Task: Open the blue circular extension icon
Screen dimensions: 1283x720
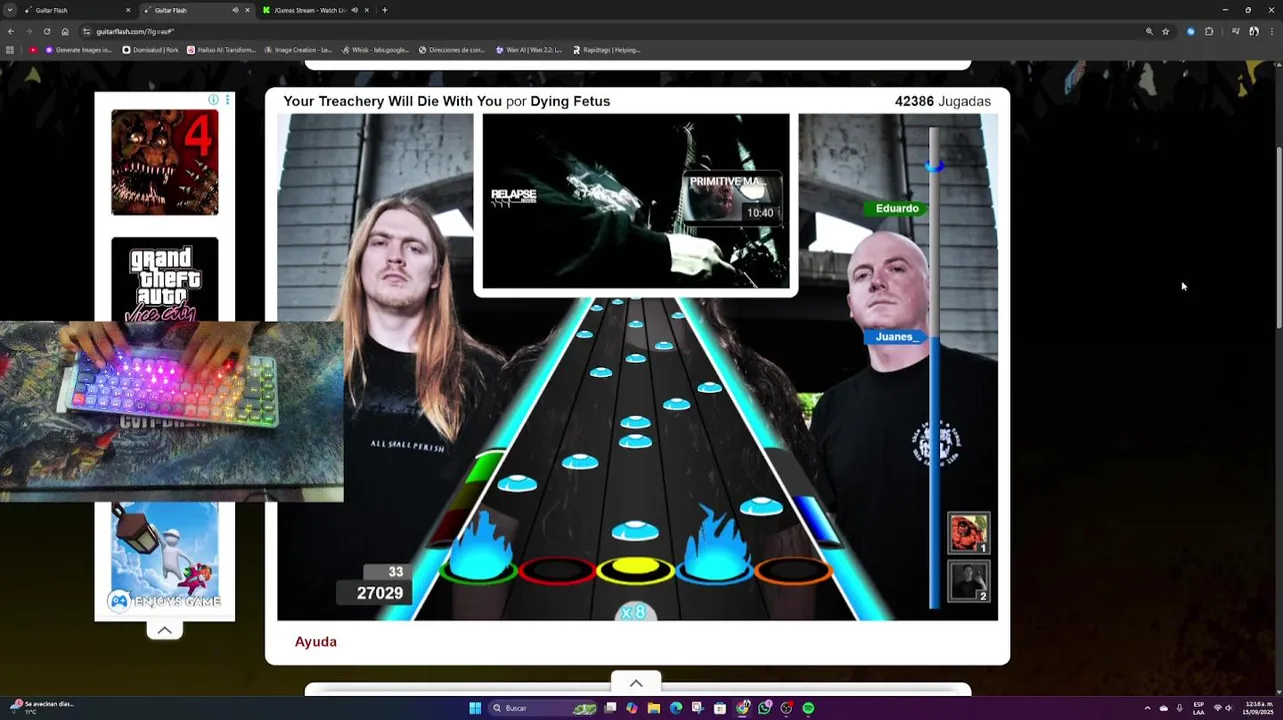Action: click(x=1190, y=31)
